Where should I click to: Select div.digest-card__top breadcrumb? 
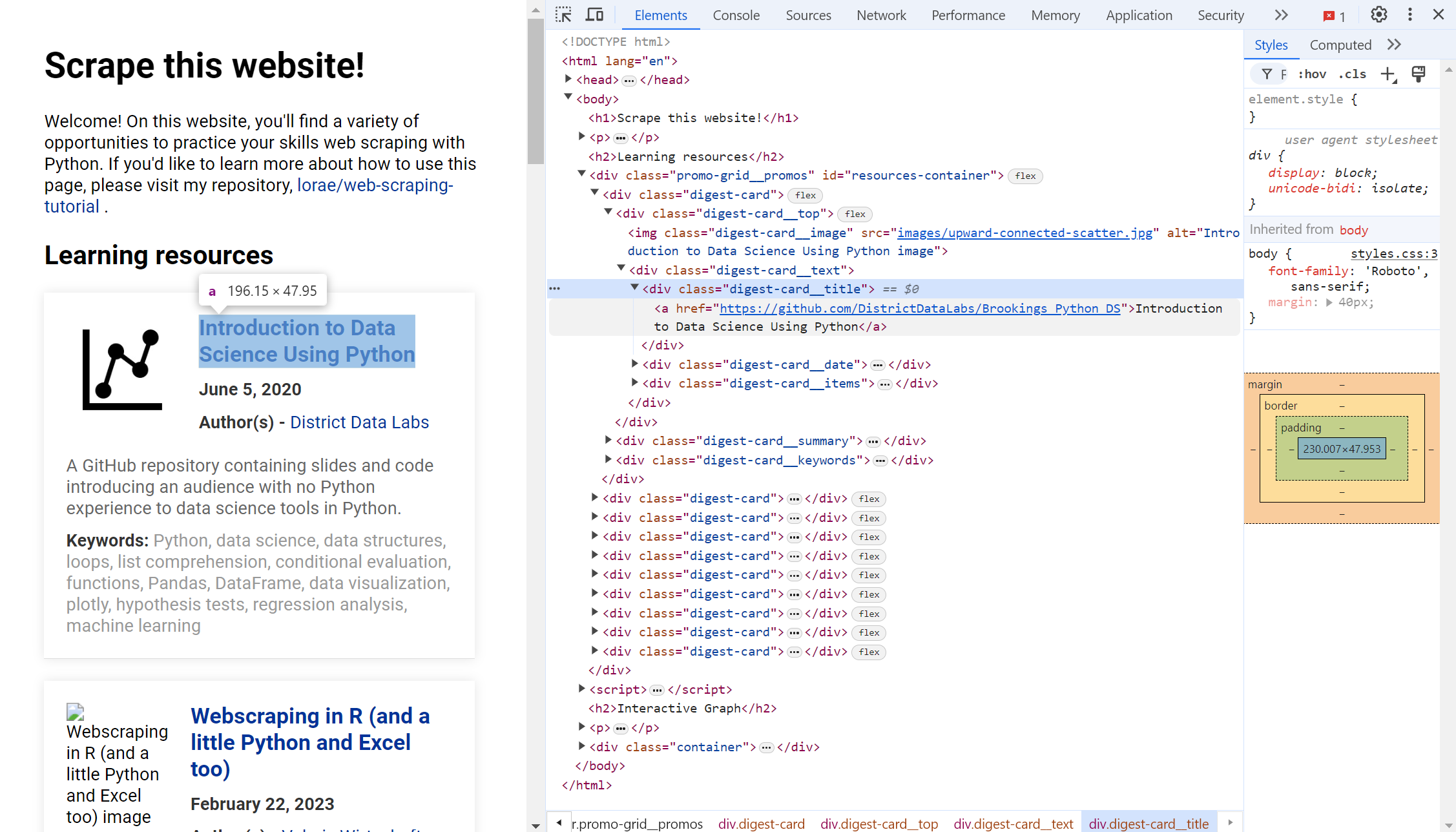coord(879,824)
